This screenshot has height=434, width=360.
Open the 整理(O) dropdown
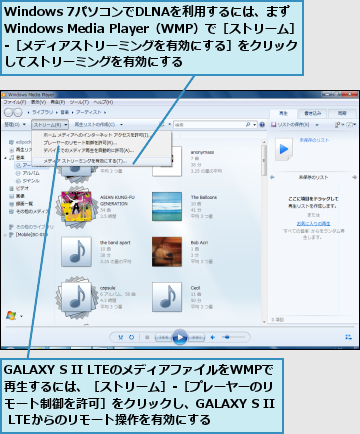point(15,124)
